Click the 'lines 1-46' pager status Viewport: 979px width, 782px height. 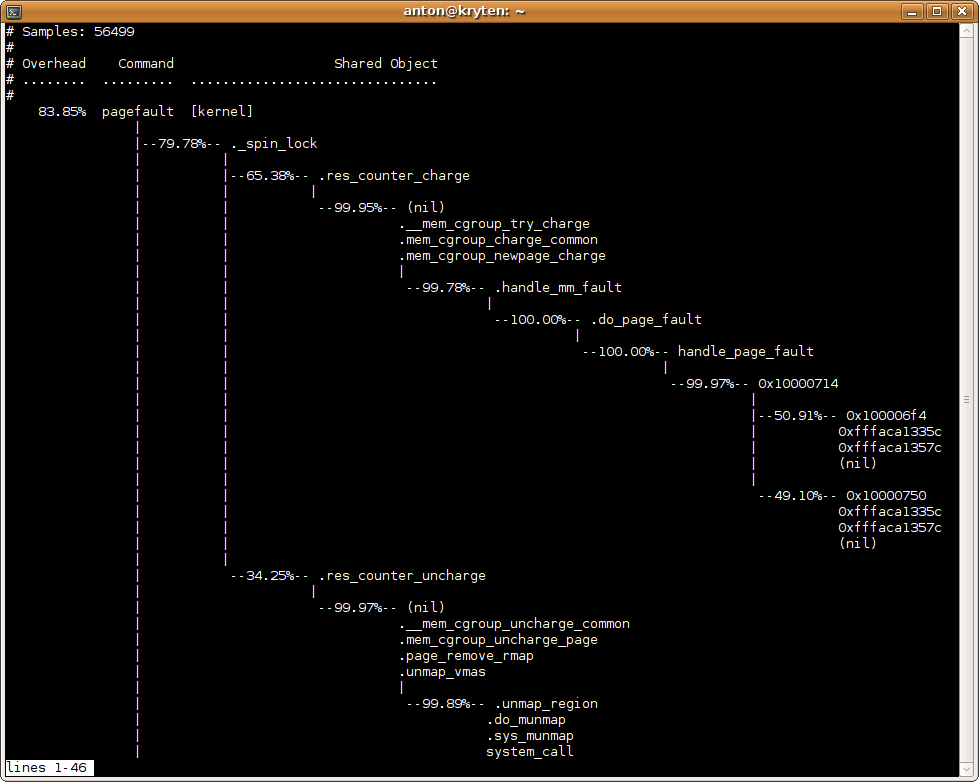pyautogui.click(x=46, y=768)
